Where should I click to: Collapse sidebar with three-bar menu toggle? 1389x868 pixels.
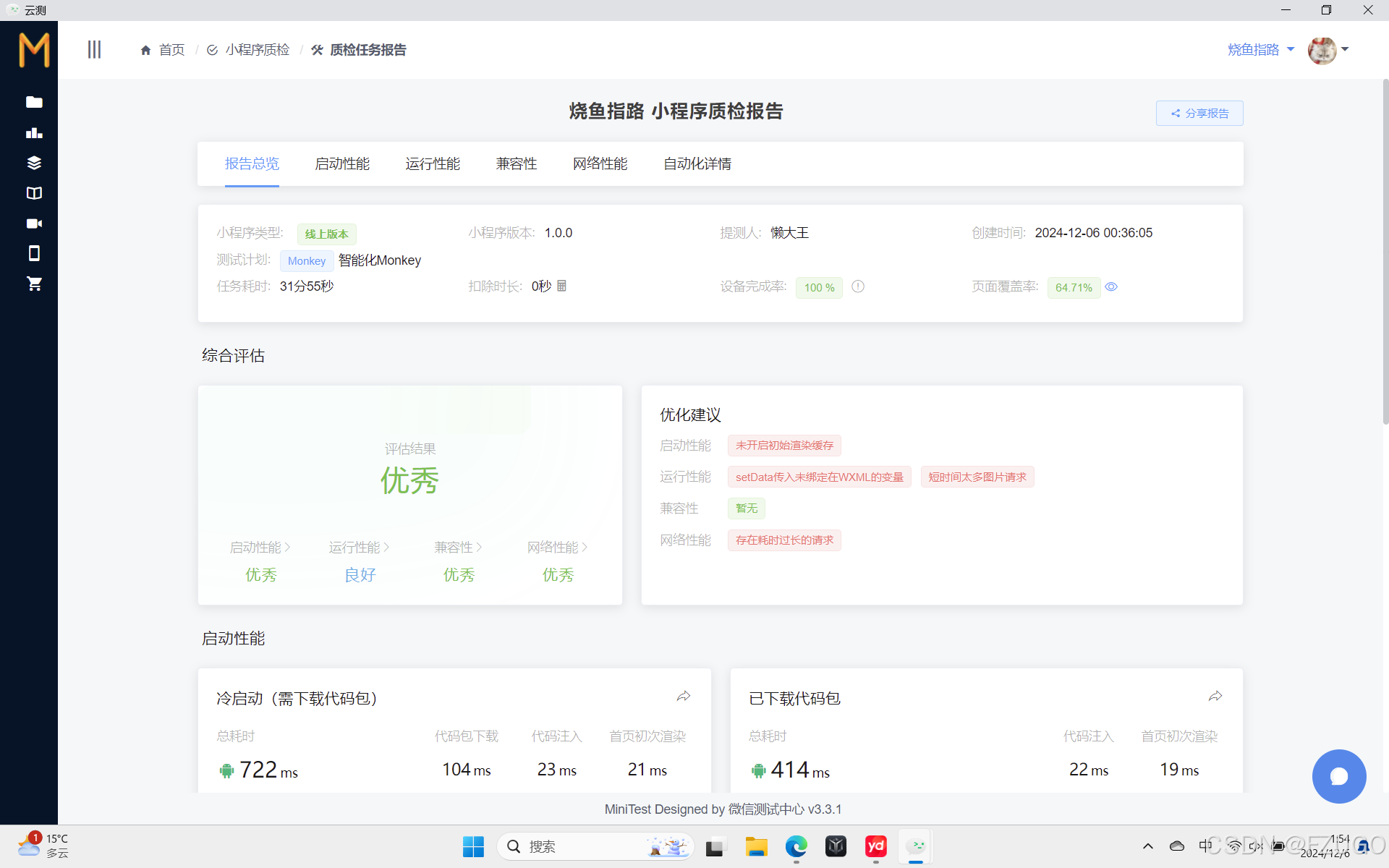[94, 49]
